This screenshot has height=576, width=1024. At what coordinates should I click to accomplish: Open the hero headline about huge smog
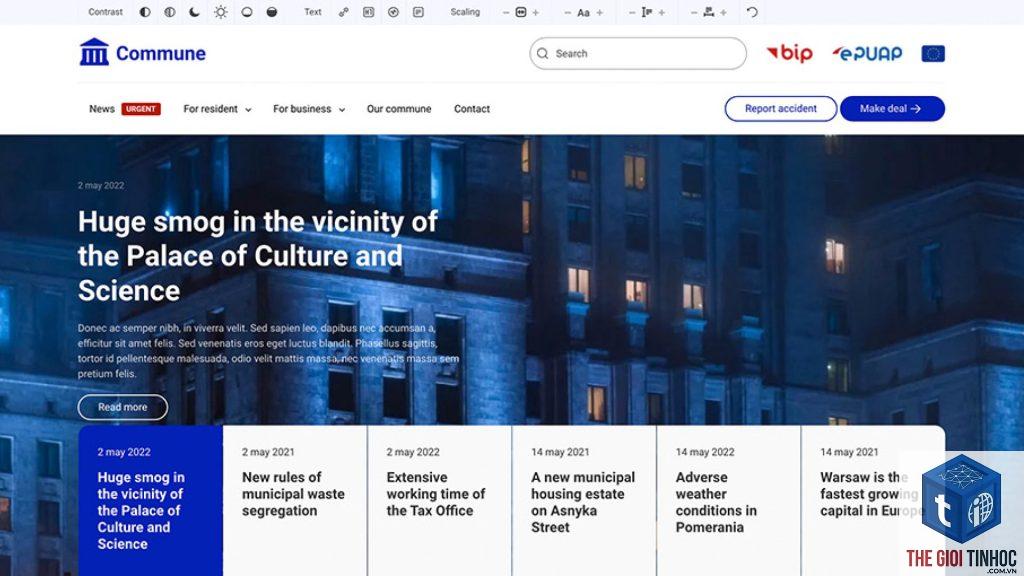pos(258,256)
